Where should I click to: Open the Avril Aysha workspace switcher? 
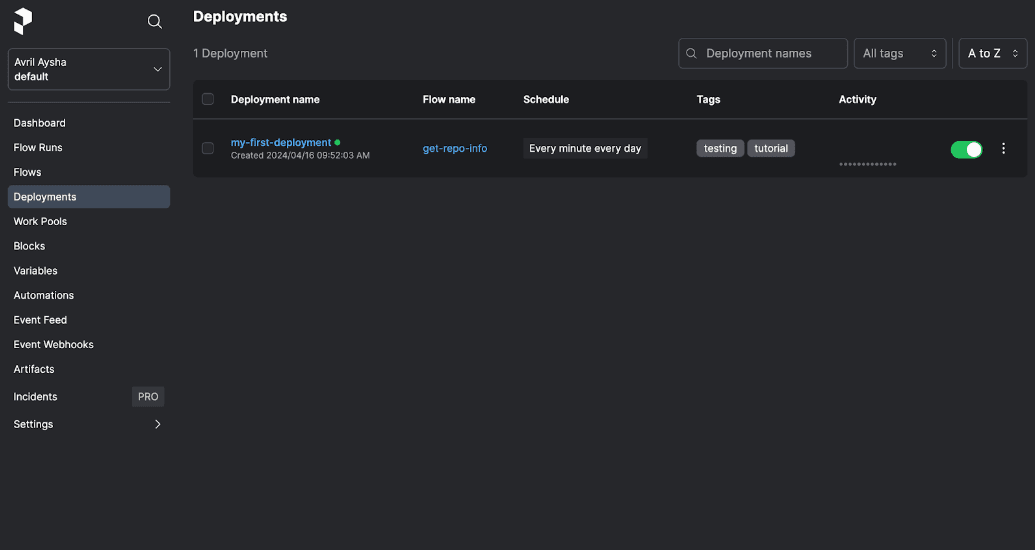tap(89, 69)
